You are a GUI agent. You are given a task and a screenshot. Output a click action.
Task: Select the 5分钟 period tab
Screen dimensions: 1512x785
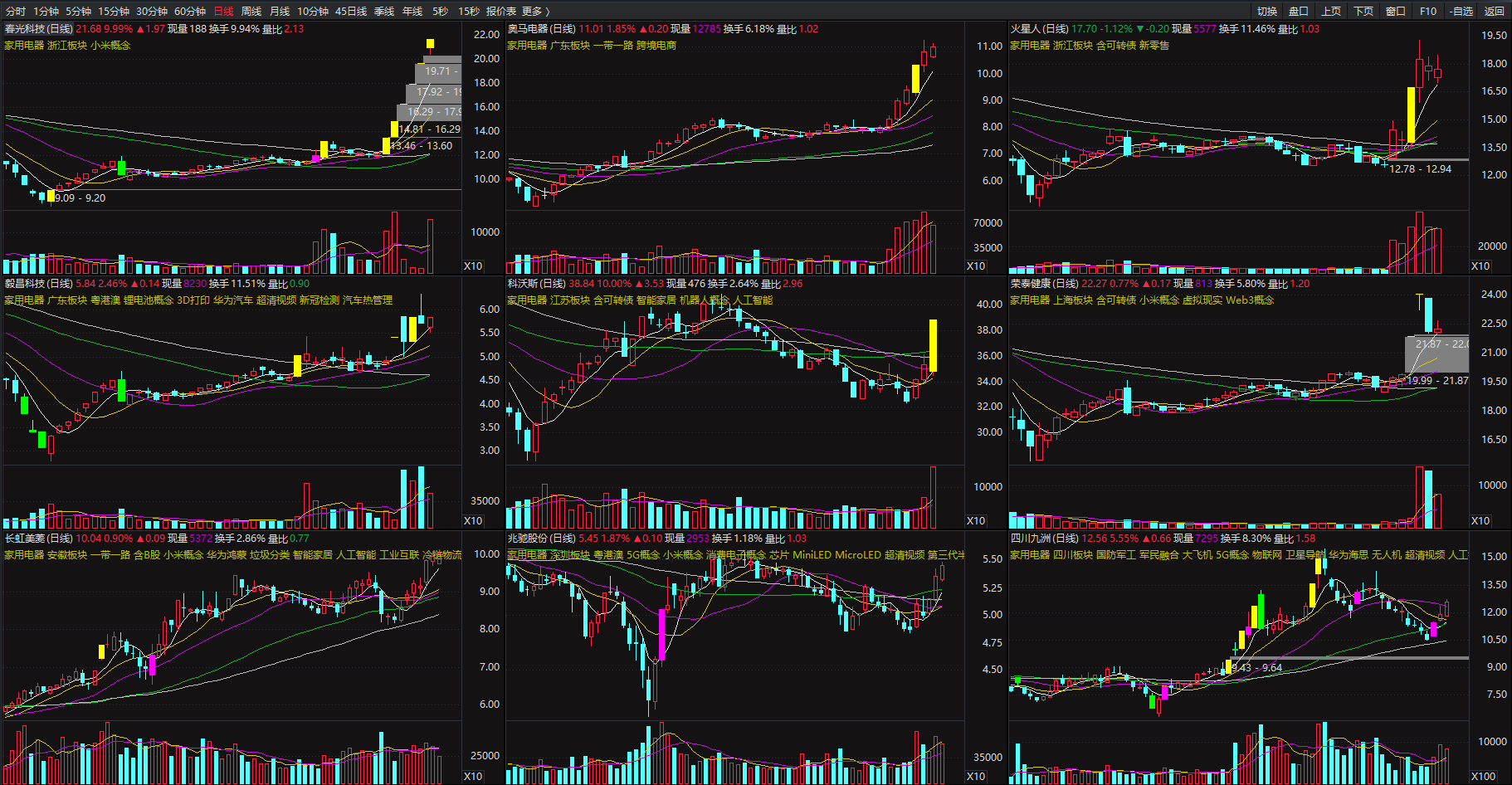click(78, 11)
